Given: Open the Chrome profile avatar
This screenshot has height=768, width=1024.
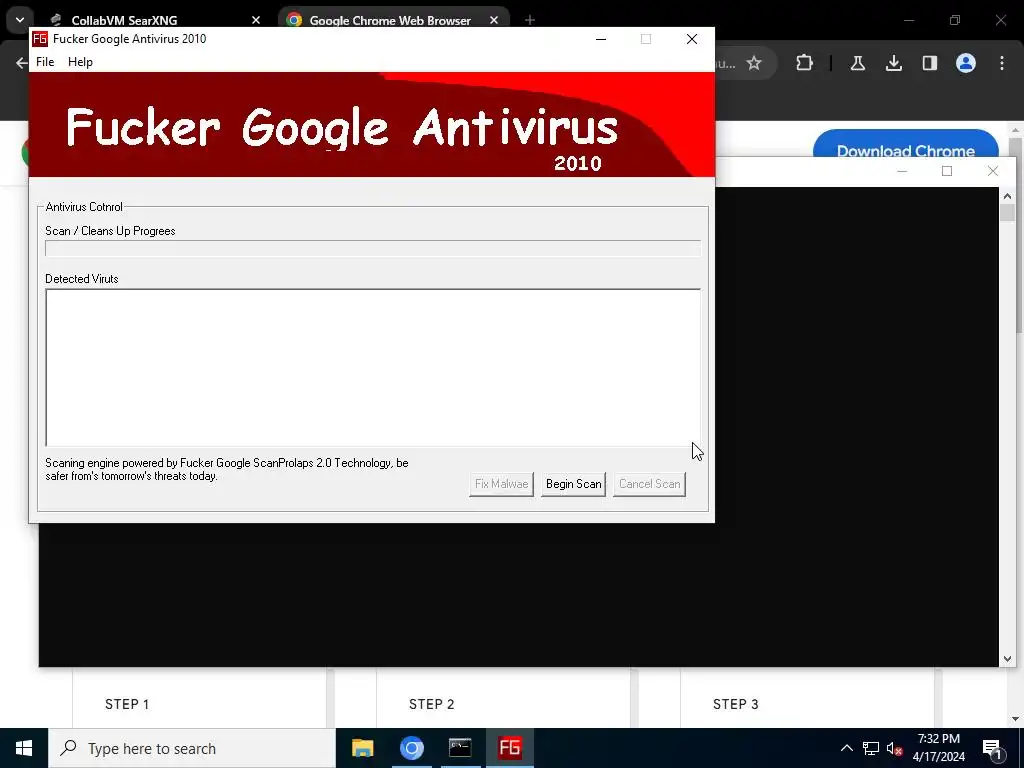Looking at the screenshot, I should (x=966, y=63).
